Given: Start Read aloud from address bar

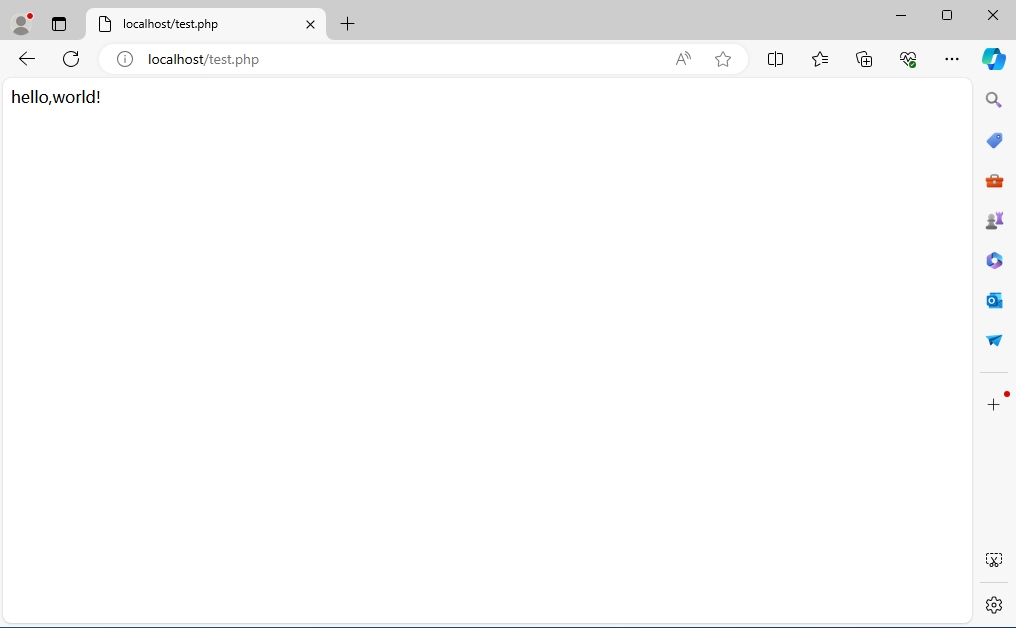Looking at the screenshot, I should 683,59.
